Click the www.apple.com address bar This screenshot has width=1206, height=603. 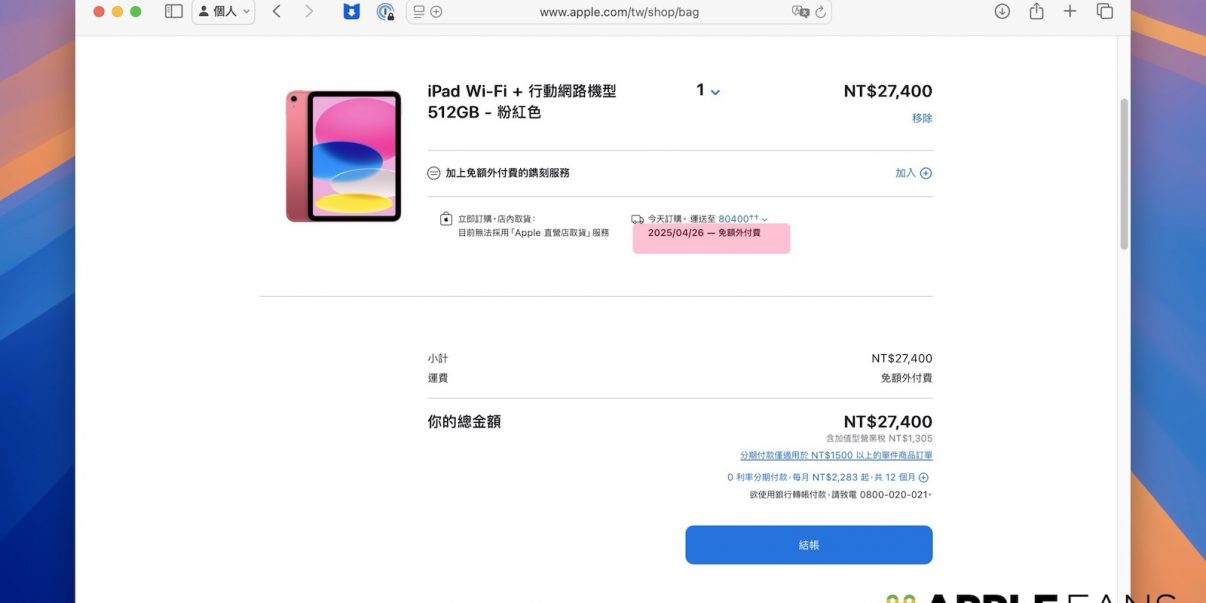pyautogui.click(x=619, y=12)
